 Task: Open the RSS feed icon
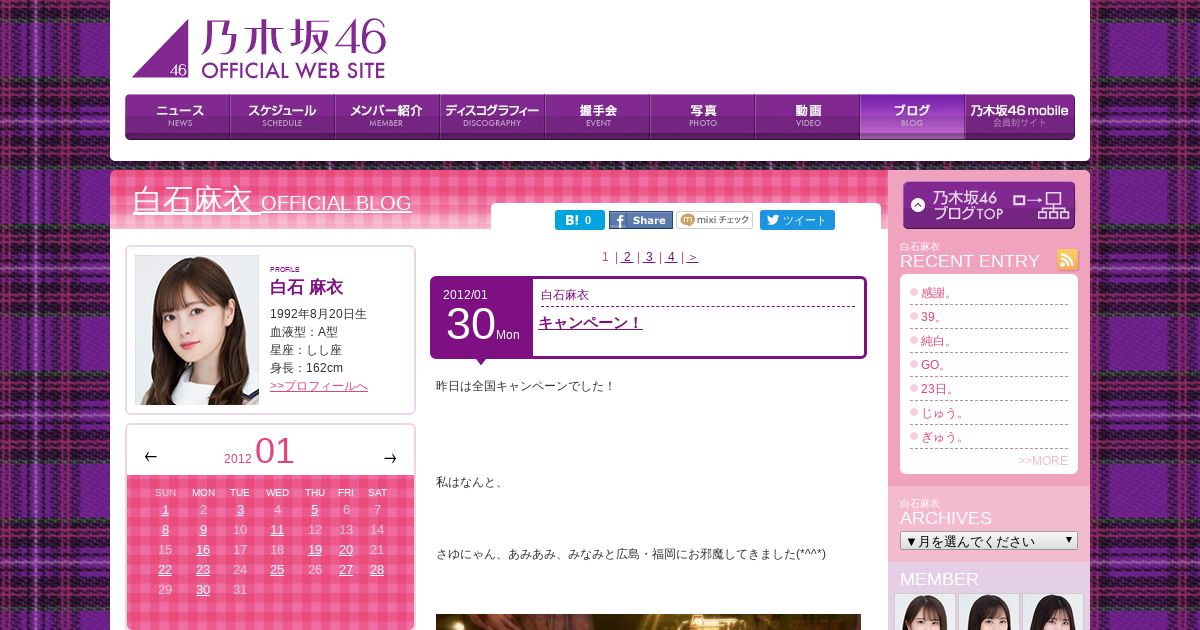[x=1068, y=260]
